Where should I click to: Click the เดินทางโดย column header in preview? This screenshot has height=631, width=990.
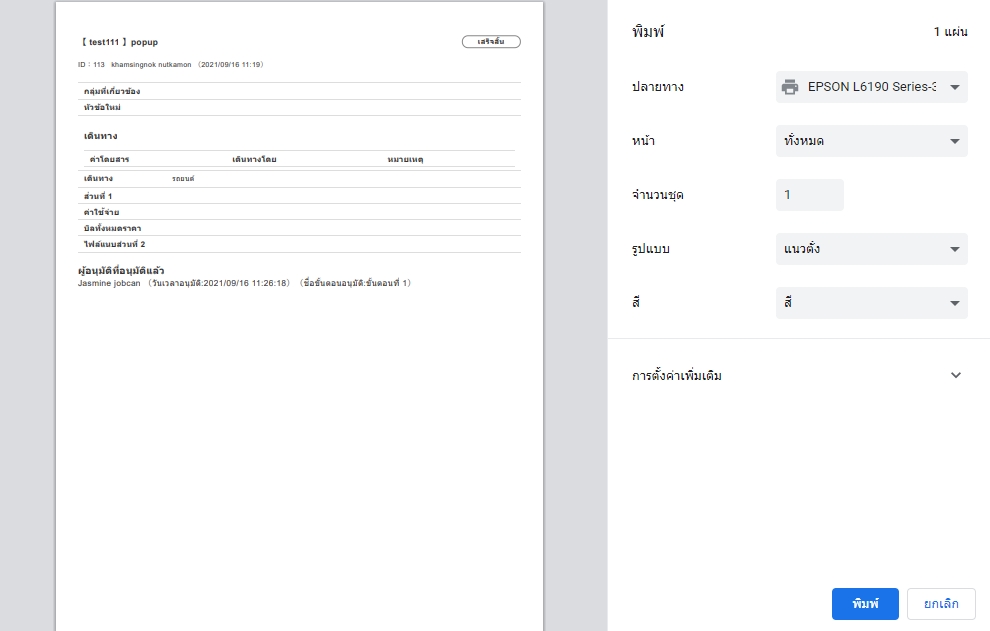coord(254,159)
